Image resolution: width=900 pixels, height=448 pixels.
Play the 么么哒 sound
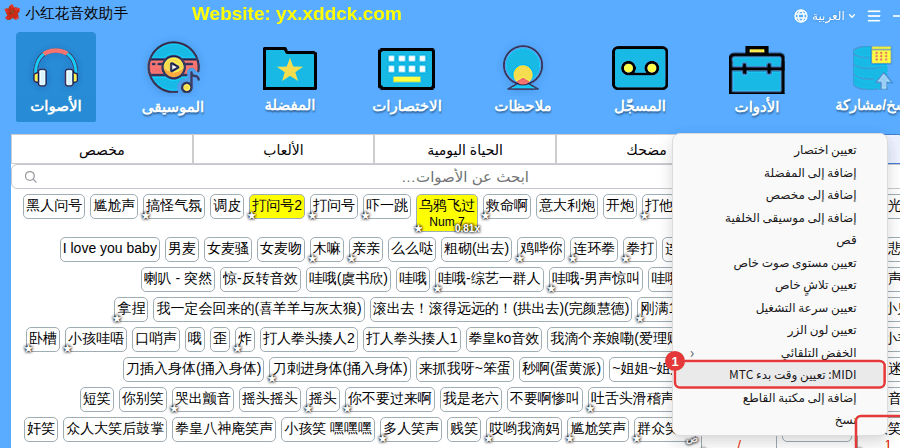pyautogui.click(x=412, y=249)
